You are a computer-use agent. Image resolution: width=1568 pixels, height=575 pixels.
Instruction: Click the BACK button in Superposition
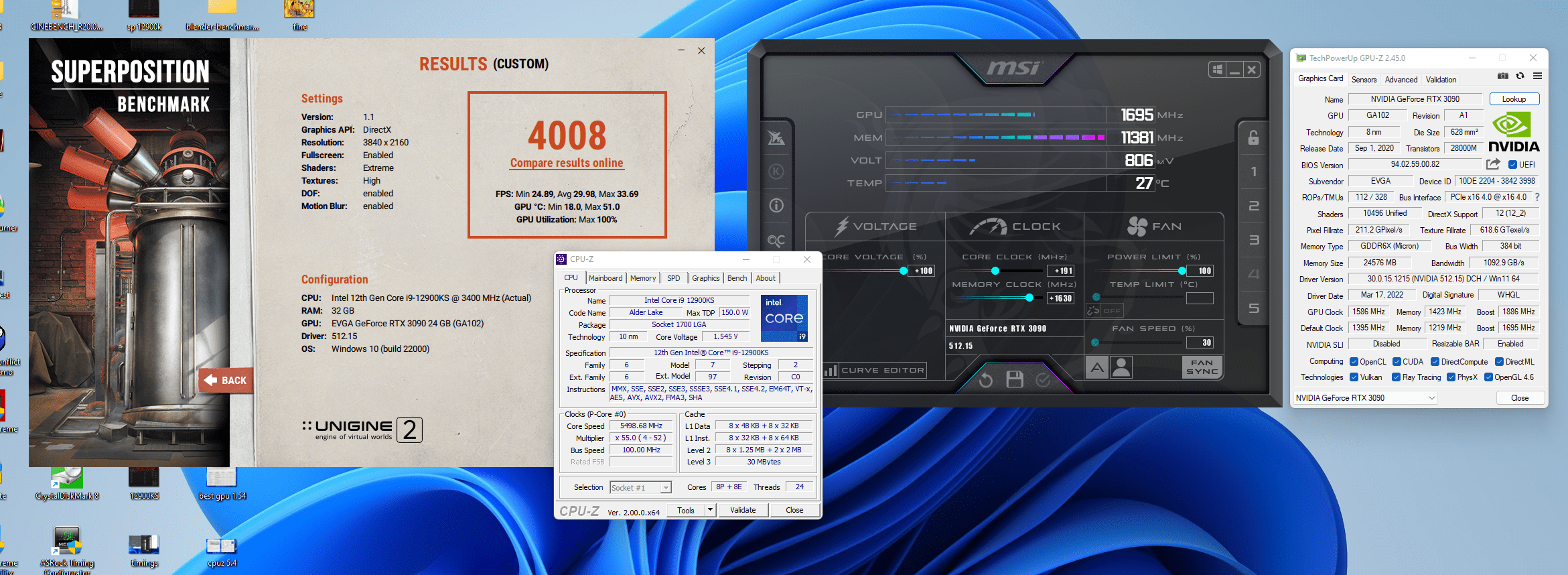[226, 380]
